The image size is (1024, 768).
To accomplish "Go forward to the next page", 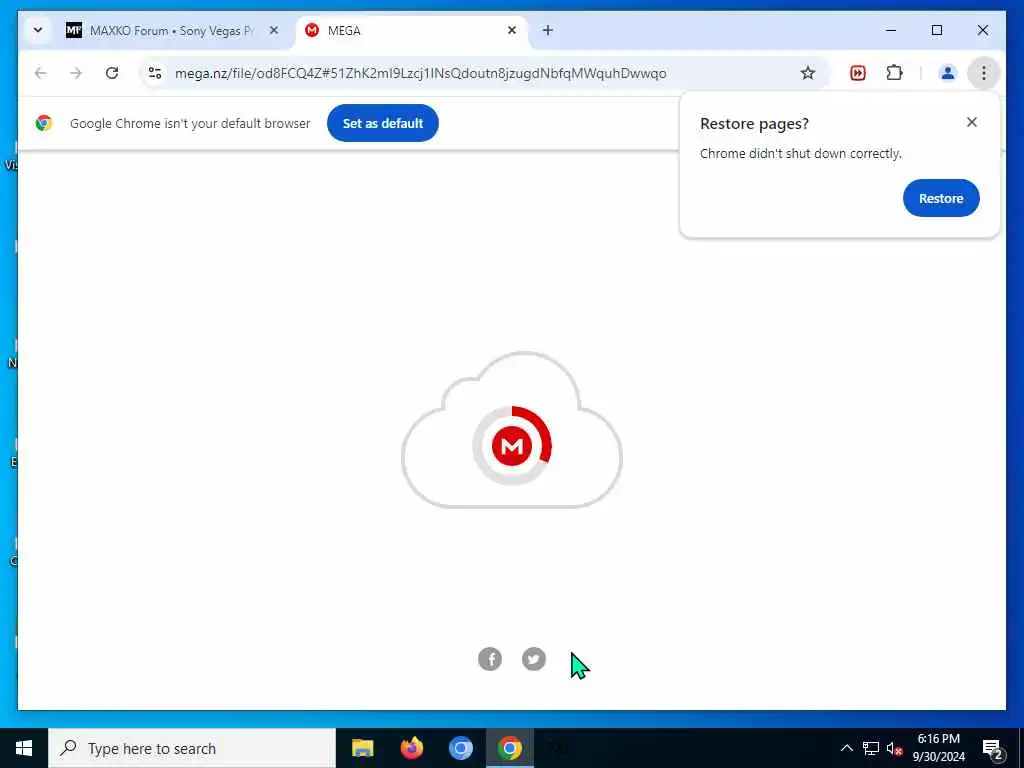I will coord(76,73).
